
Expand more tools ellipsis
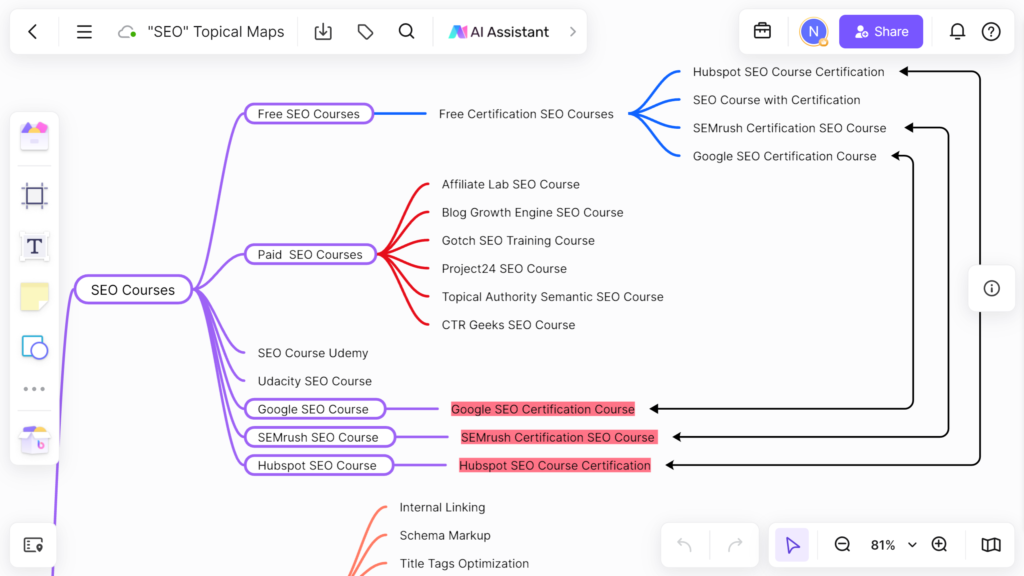click(x=35, y=389)
